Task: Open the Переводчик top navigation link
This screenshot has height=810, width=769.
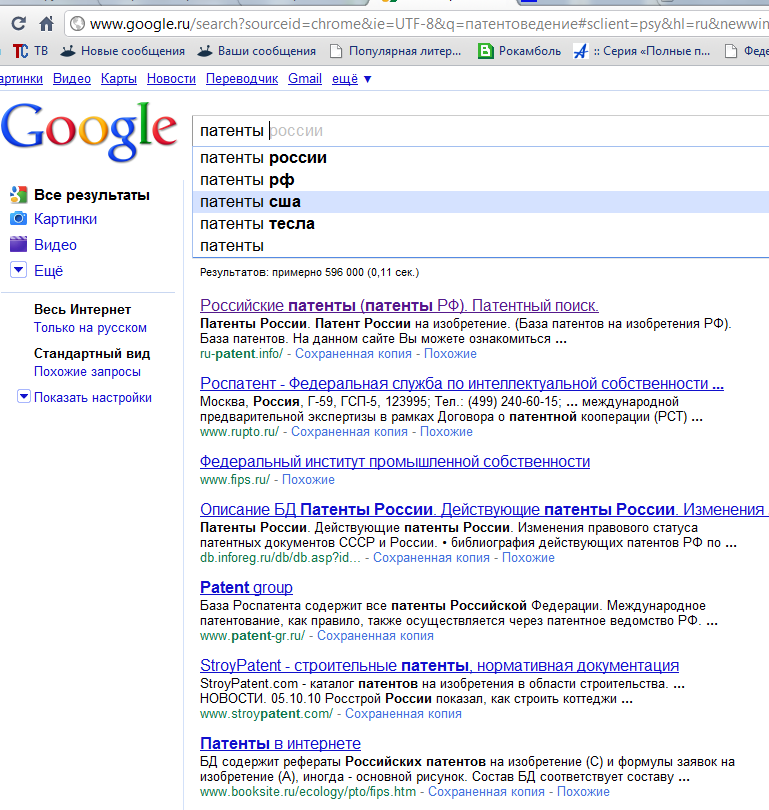Action: [x=242, y=79]
